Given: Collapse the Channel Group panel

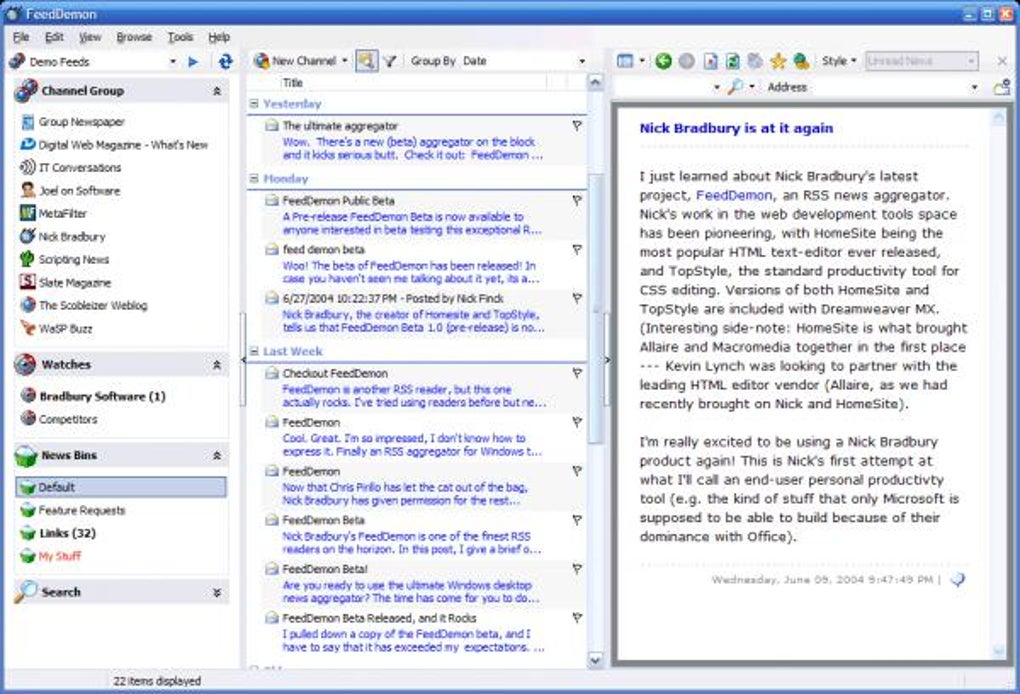Looking at the screenshot, I should [217, 91].
